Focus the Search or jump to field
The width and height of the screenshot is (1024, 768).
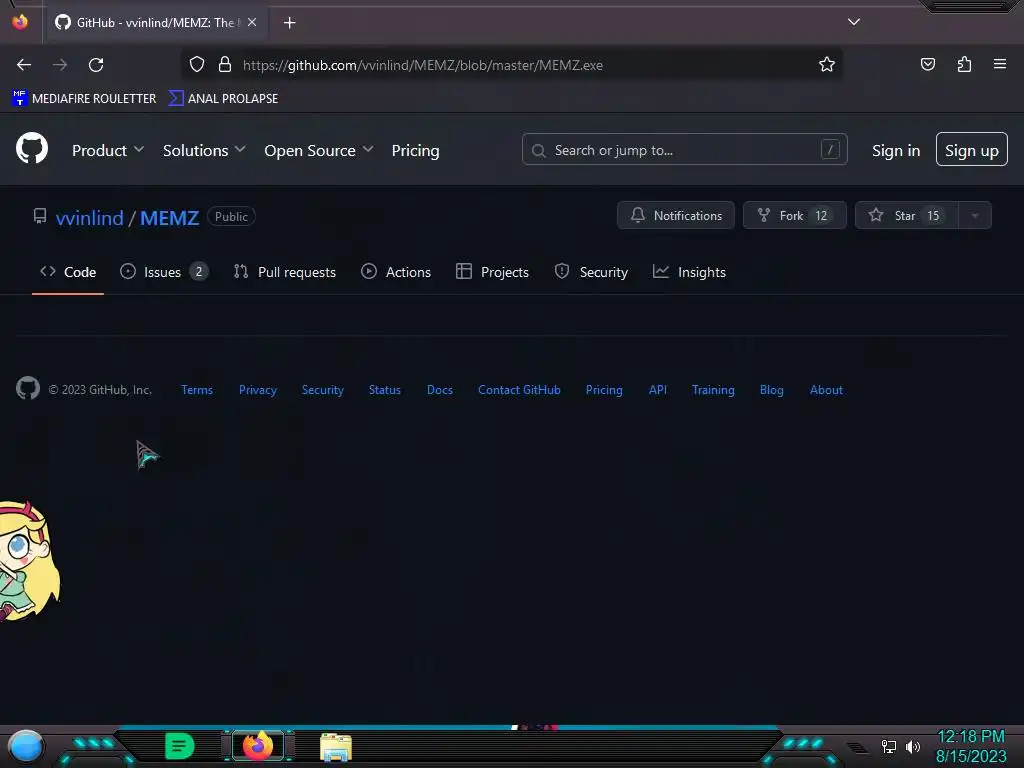(684, 150)
